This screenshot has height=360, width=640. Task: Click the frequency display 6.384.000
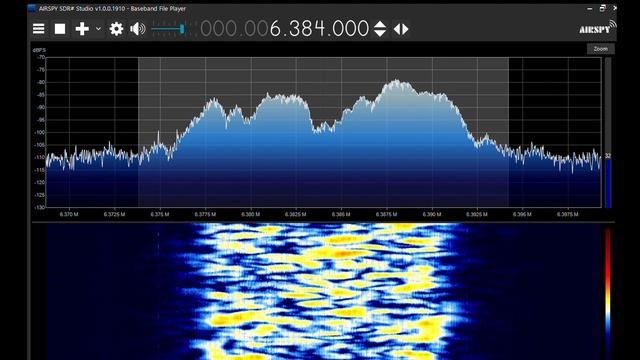click(284, 29)
